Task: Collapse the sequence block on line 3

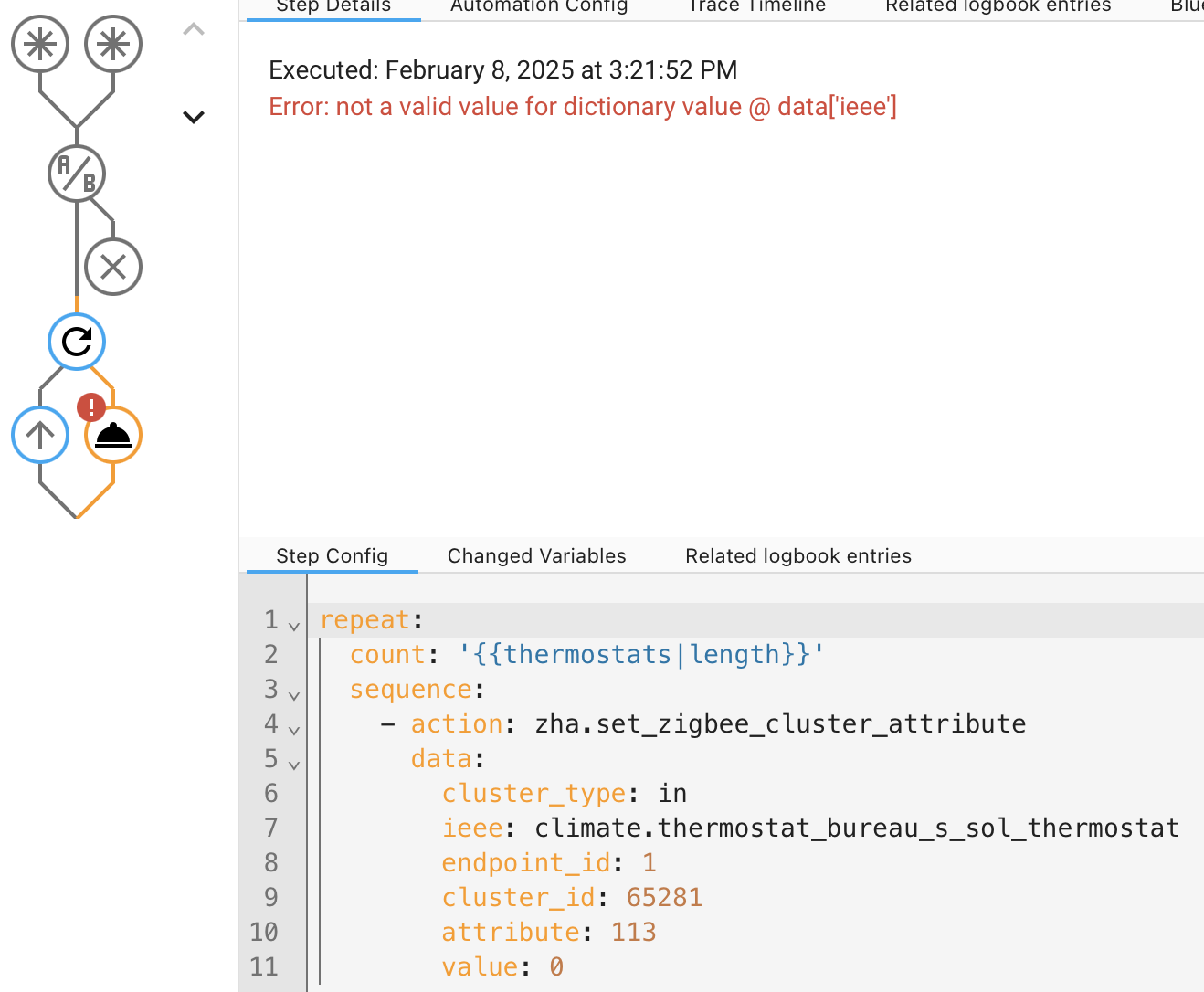Action: (294, 695)
